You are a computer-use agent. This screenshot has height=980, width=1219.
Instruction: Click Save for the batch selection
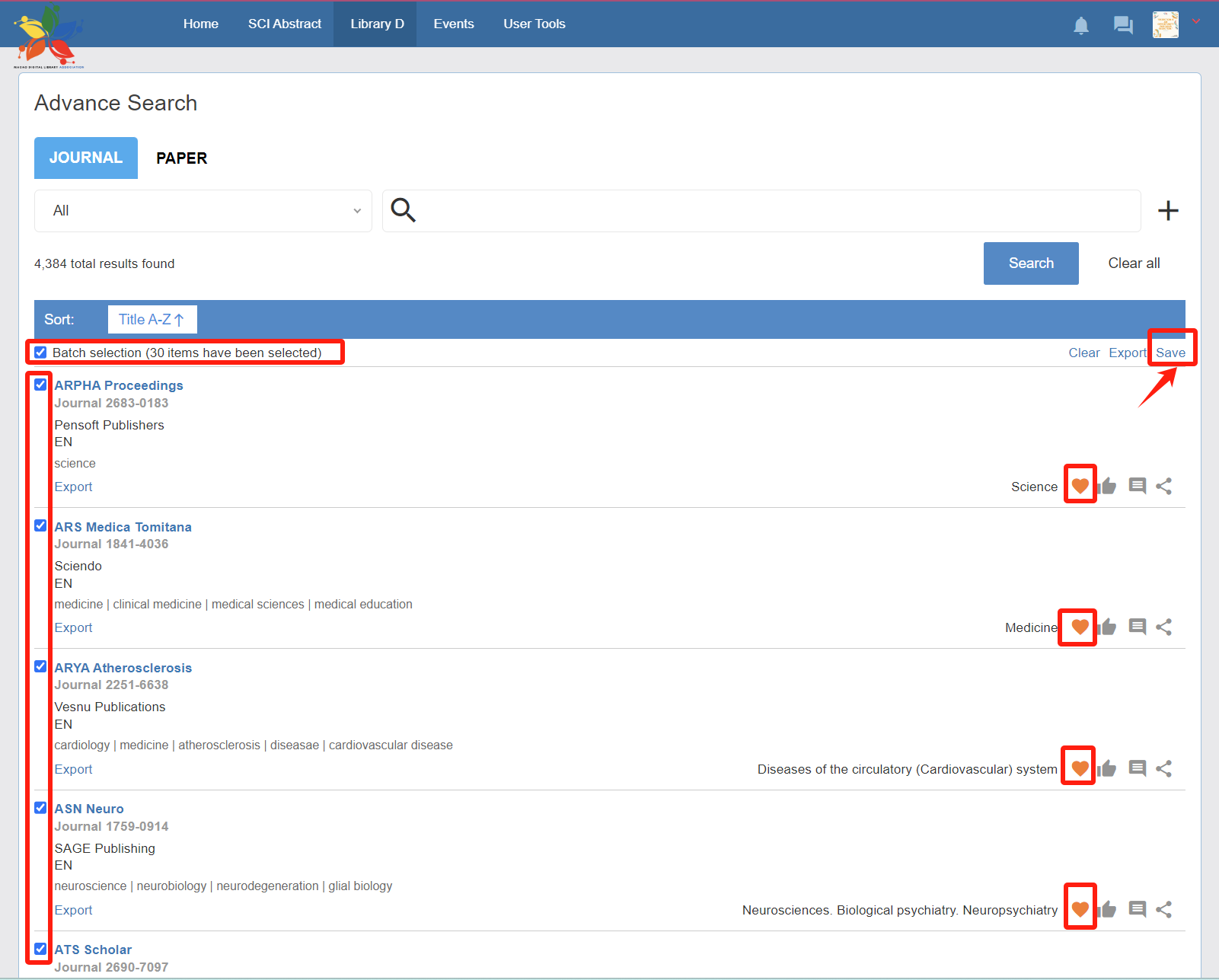[1170, 353]
